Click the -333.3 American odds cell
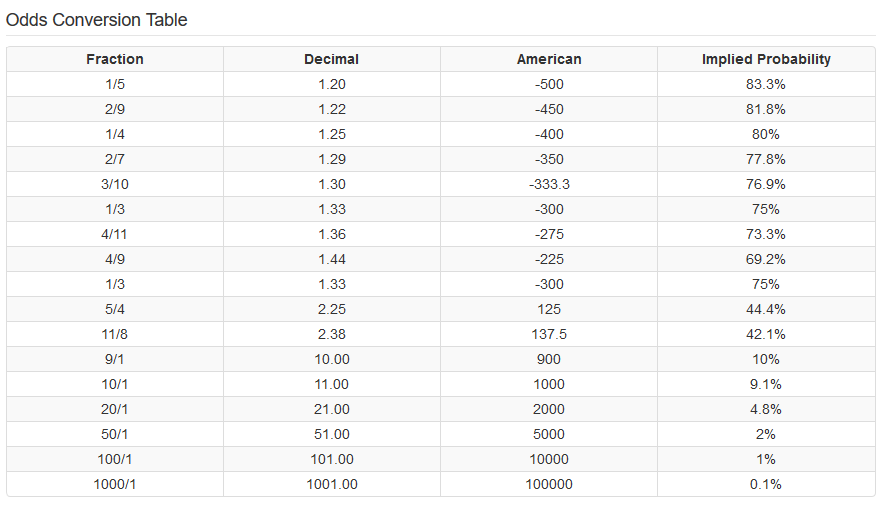Image resolution: width=879 pixels, height=509 pixels. (549, 184)
